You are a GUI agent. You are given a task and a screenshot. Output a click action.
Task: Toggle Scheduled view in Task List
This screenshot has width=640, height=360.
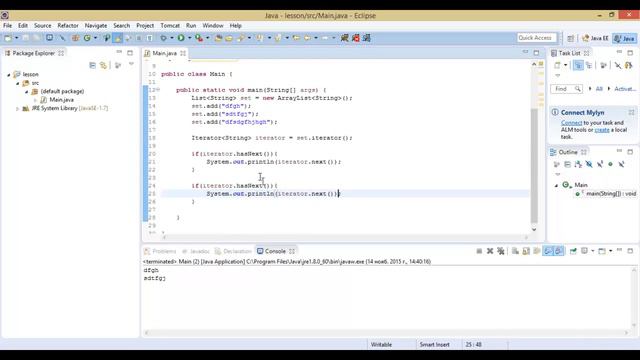(x=589, y=65)
